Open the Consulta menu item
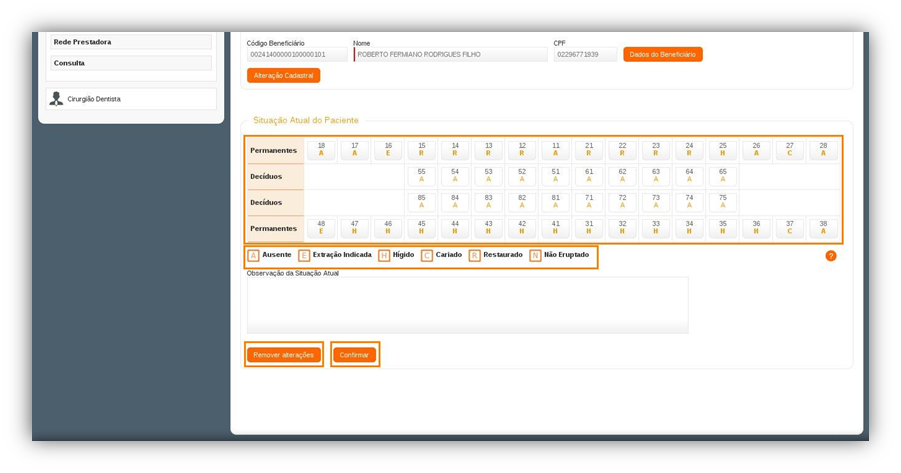901x473 pixels. (131, 63)
